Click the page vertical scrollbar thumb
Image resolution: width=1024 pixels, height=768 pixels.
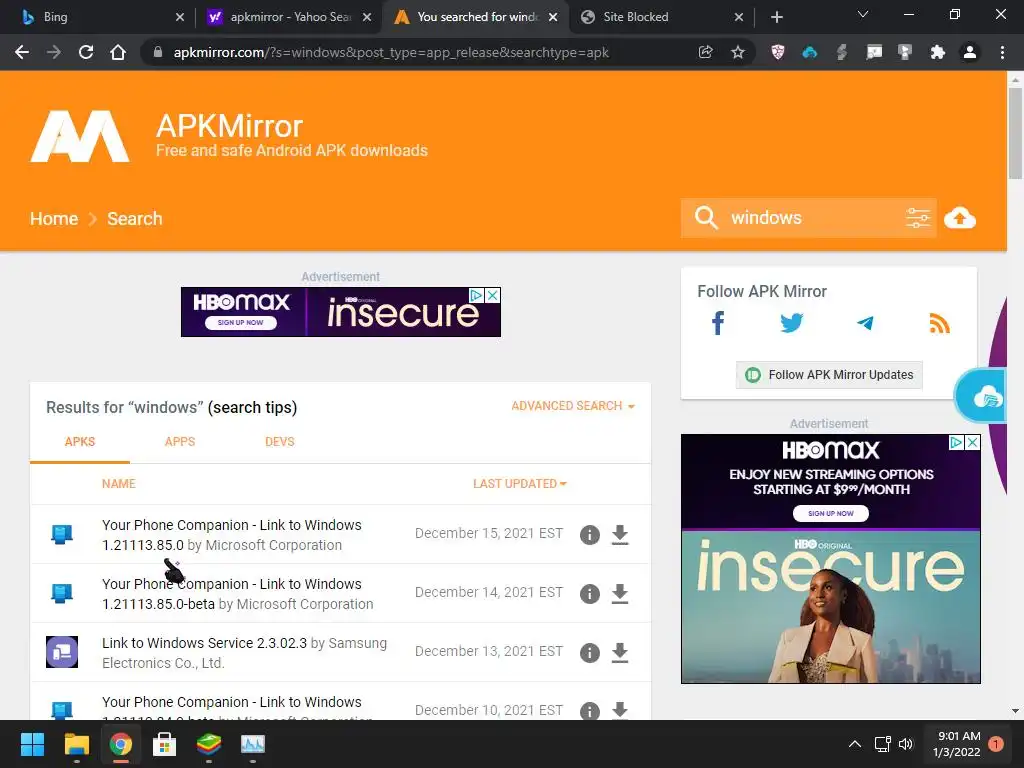1015,133
